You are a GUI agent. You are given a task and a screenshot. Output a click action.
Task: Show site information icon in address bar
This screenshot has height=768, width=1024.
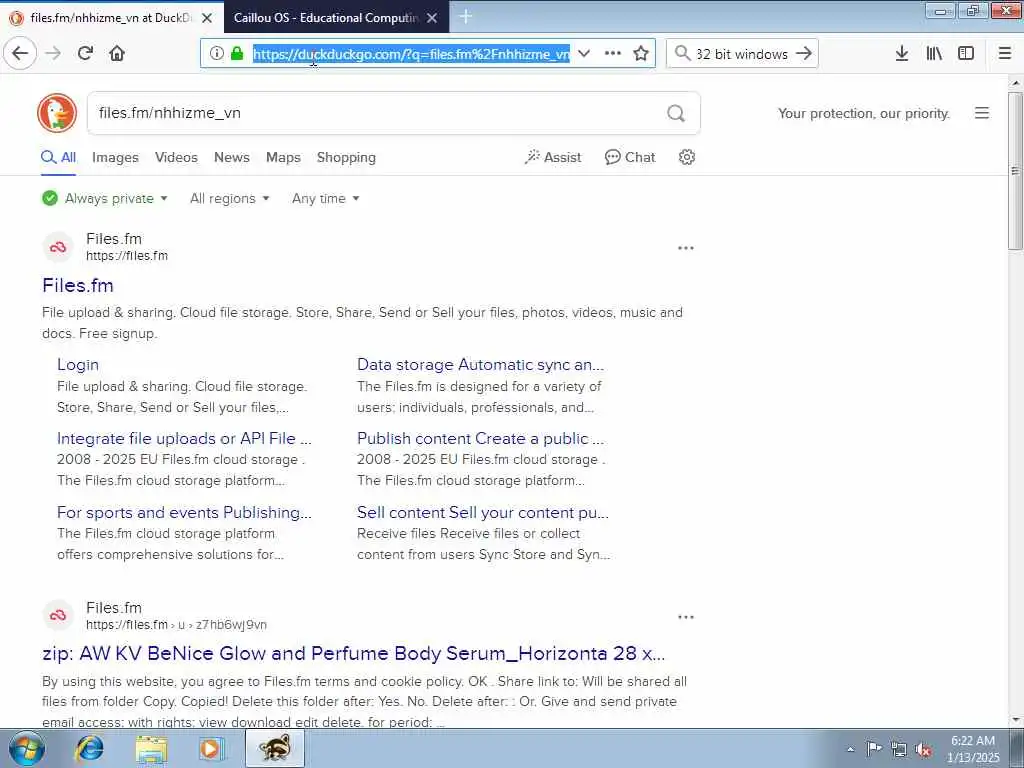tap(217, 54)
